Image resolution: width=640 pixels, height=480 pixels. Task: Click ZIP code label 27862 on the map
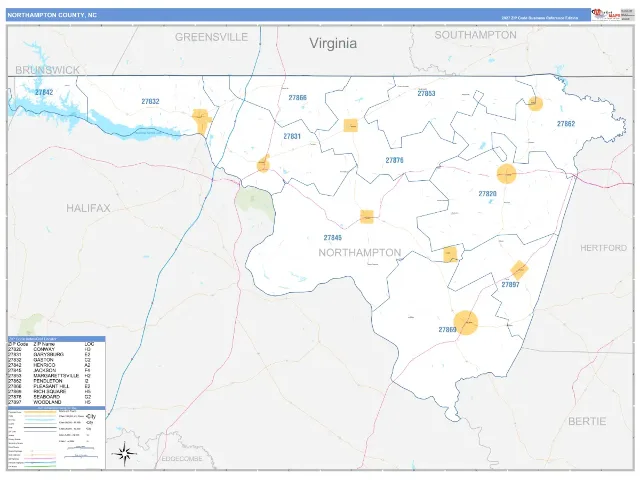point(566,124)
